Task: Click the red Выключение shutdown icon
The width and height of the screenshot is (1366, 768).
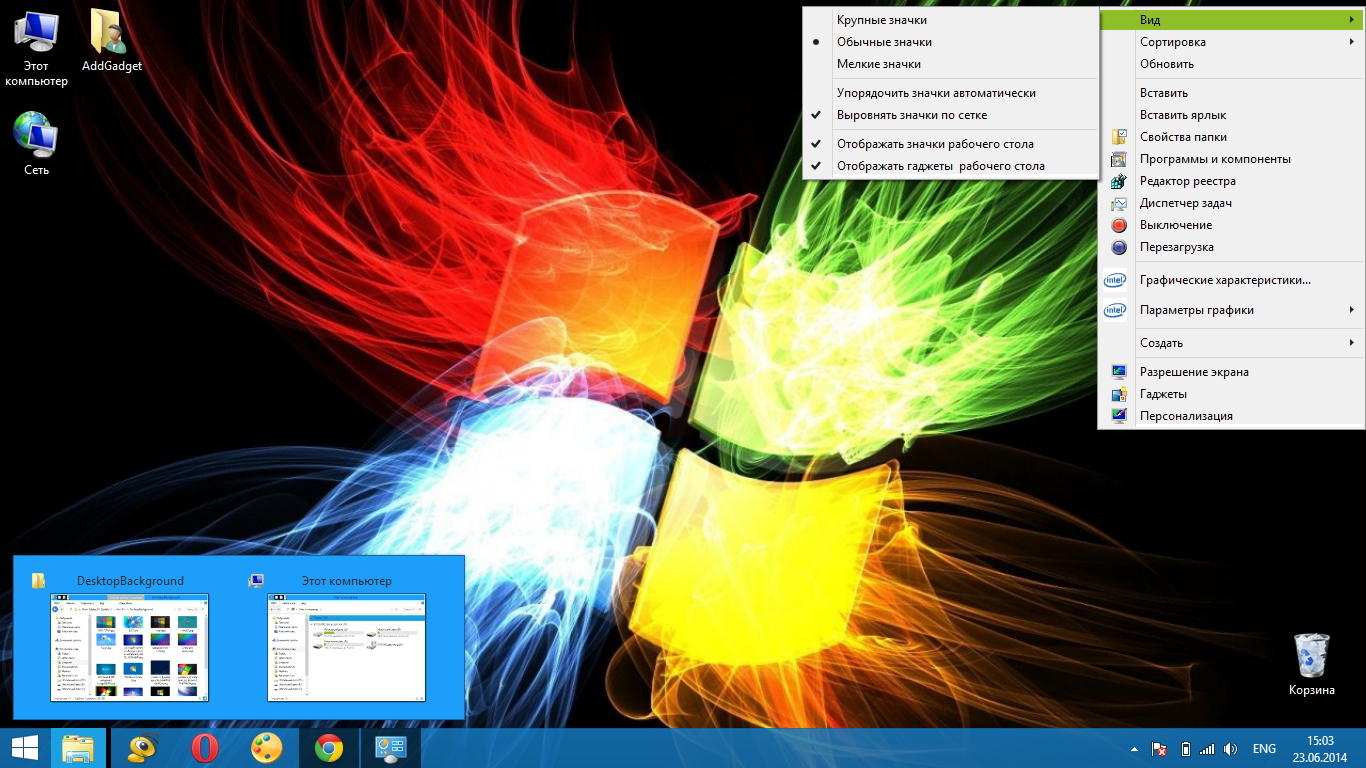Action: (x=1119, y=225)
